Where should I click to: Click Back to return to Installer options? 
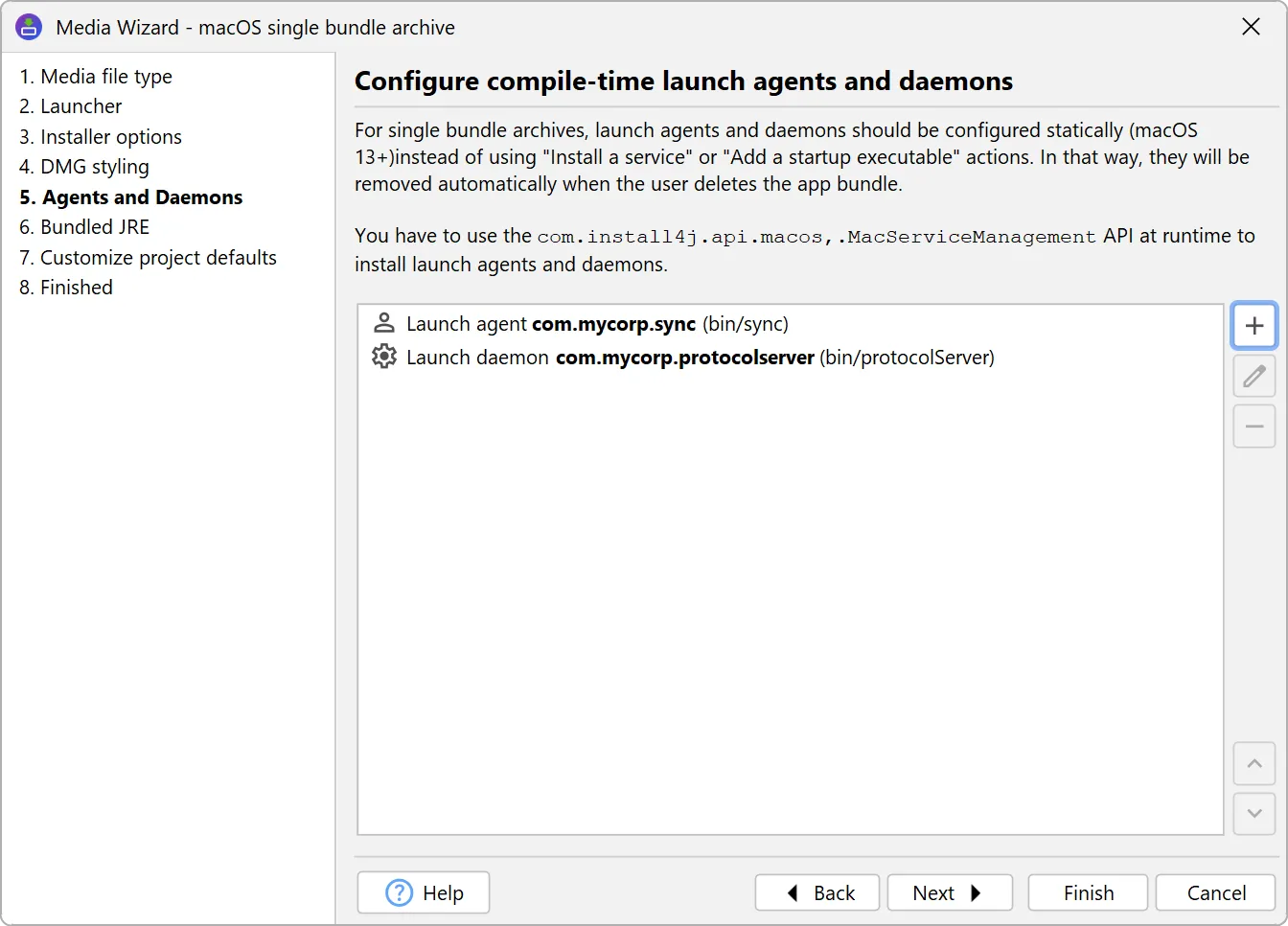(816, 892)
